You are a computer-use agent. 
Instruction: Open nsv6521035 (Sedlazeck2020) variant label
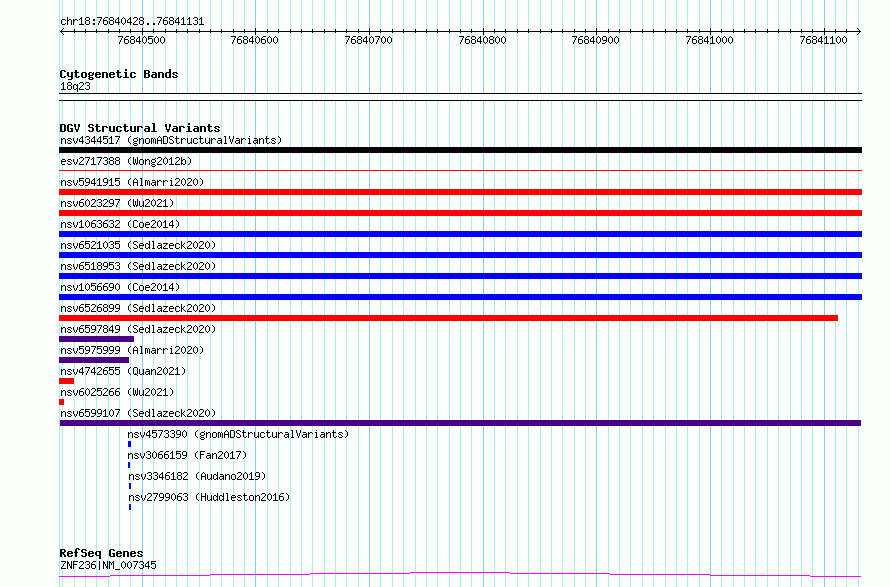click(x=138, y=245)
